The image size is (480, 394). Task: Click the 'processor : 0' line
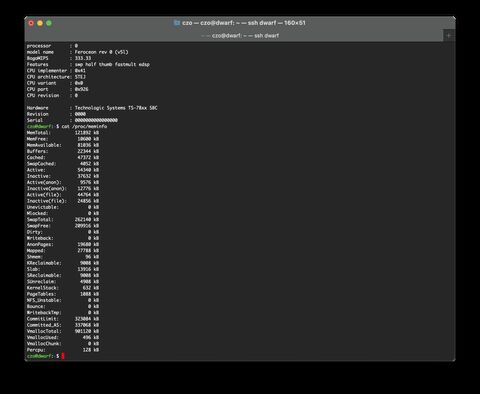pos(52,46)
